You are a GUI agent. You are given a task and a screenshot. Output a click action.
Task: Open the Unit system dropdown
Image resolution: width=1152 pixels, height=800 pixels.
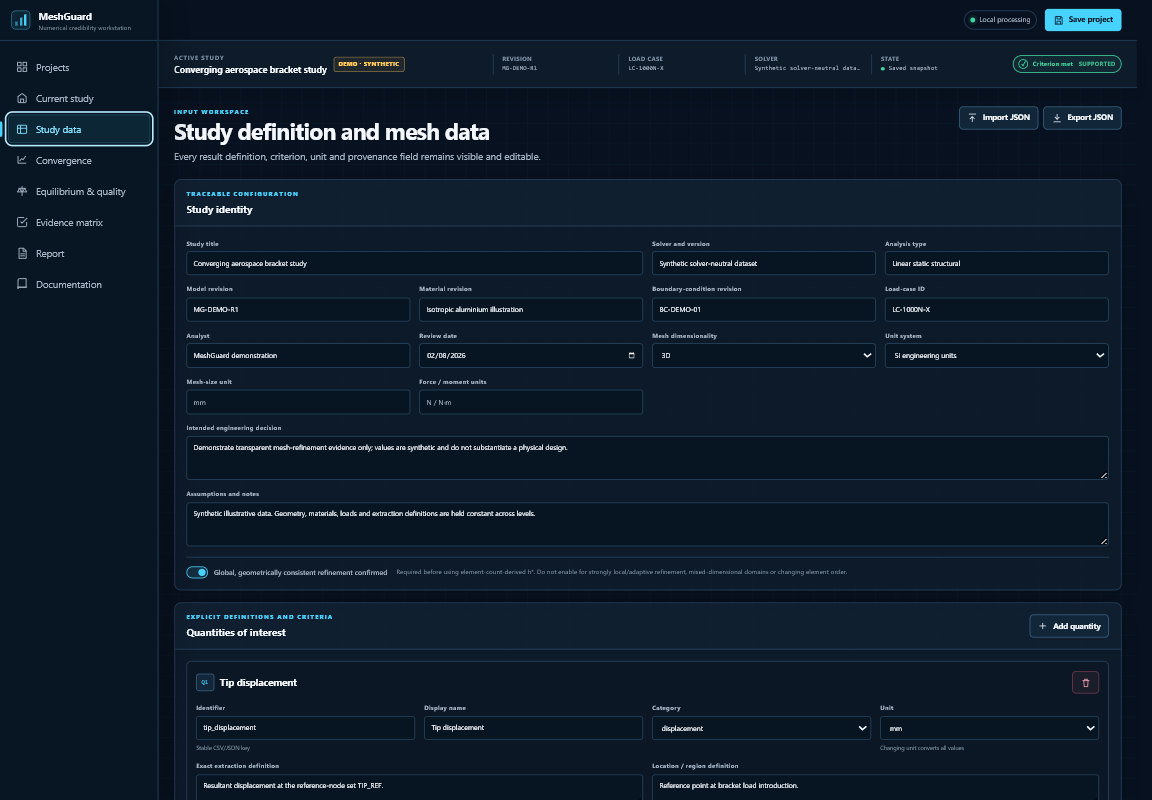996,356
